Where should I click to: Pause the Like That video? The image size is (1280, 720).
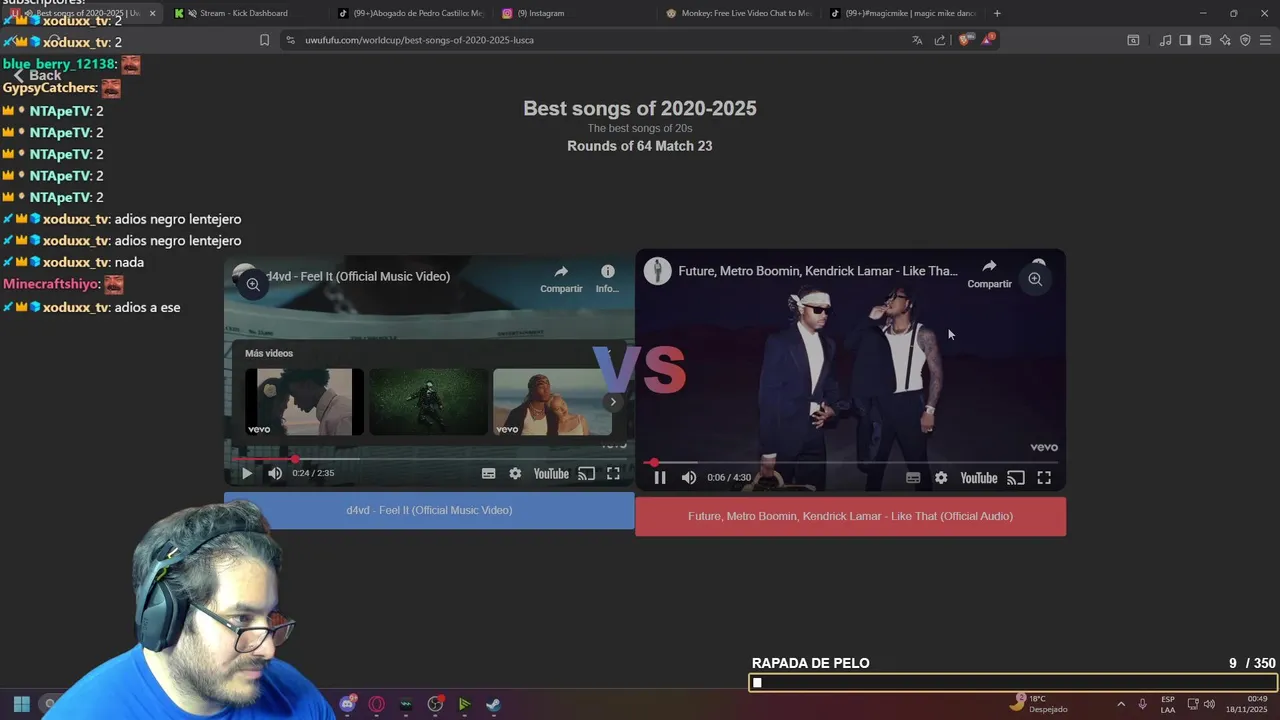coord(660,478)
